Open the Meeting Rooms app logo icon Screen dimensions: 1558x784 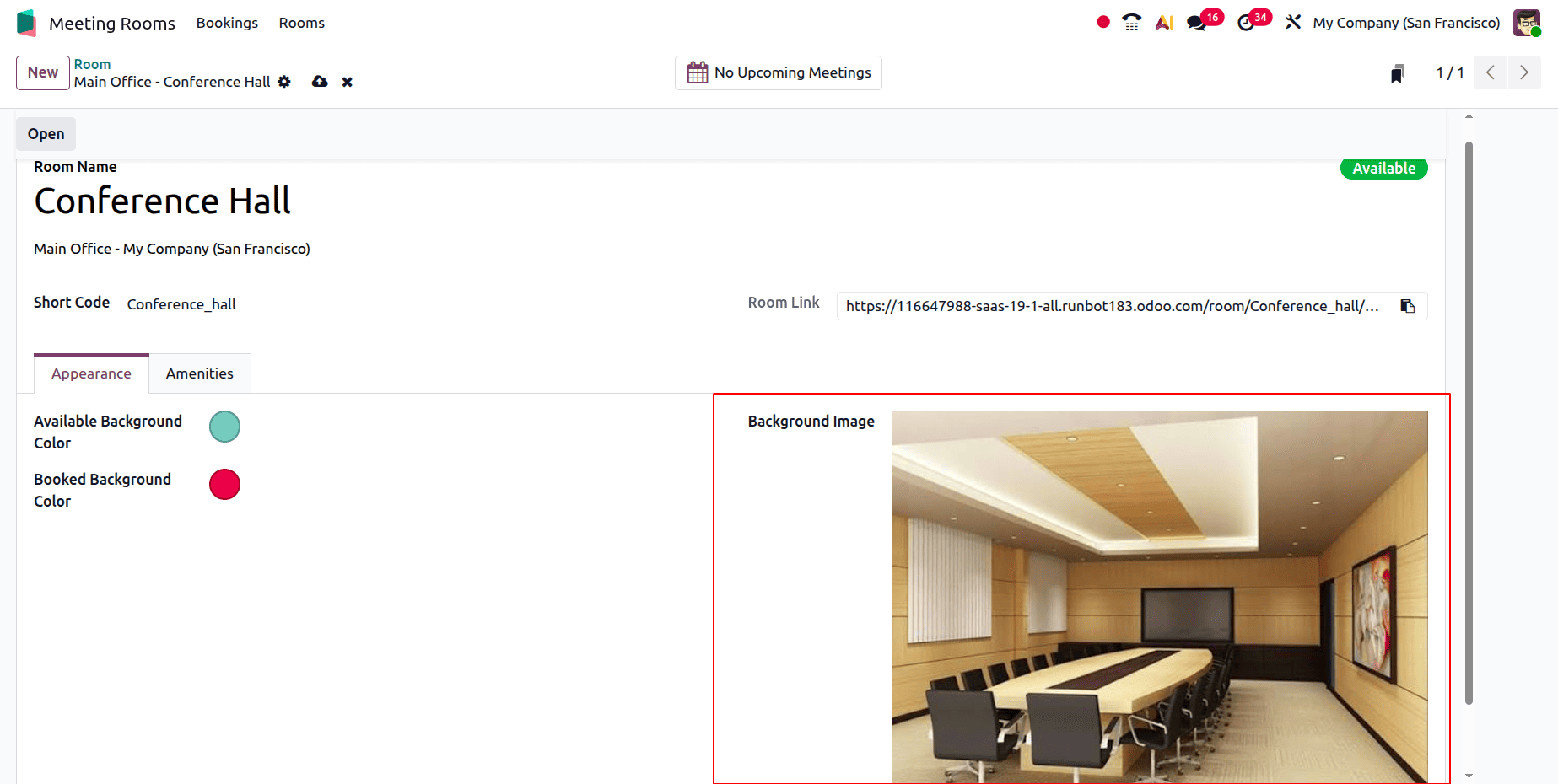coord(26,23)
